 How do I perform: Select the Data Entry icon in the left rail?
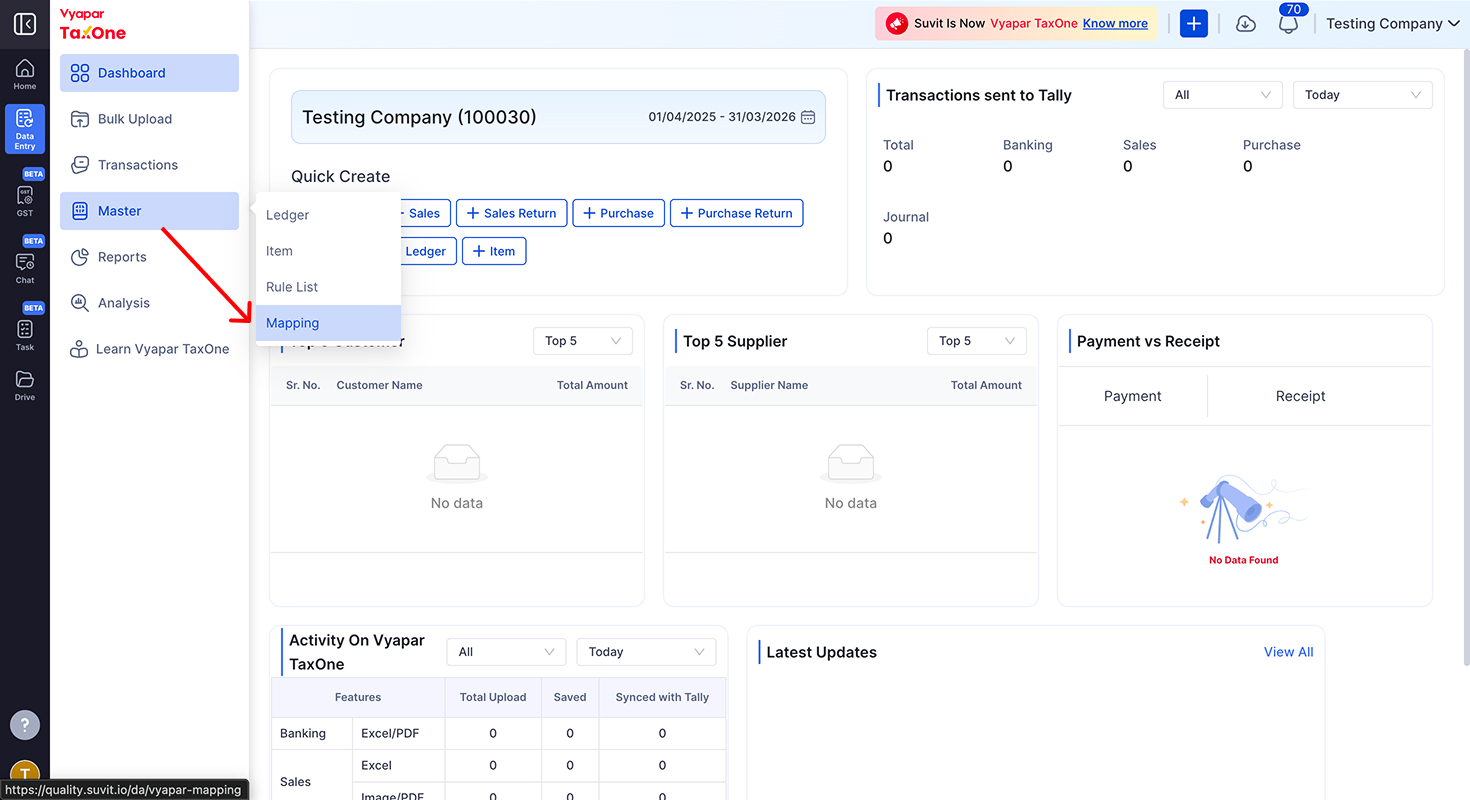tap(25, 128)
